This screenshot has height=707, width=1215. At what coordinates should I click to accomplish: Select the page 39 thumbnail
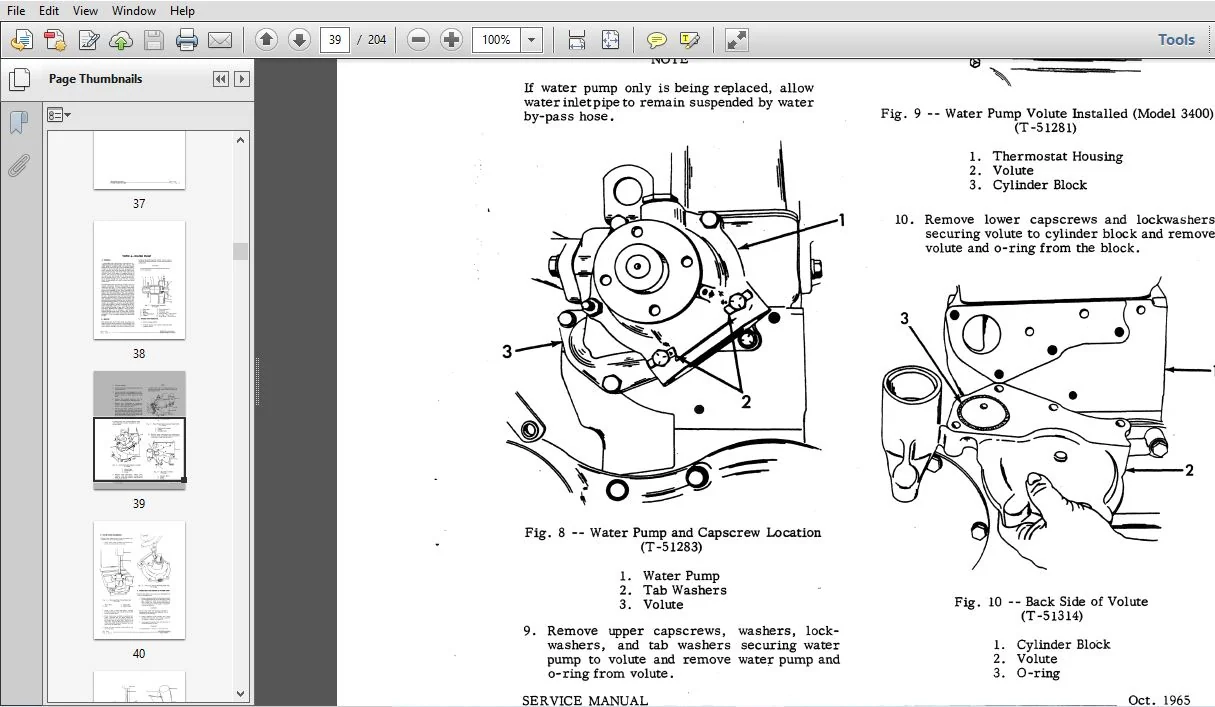click(x=139, y=430)
